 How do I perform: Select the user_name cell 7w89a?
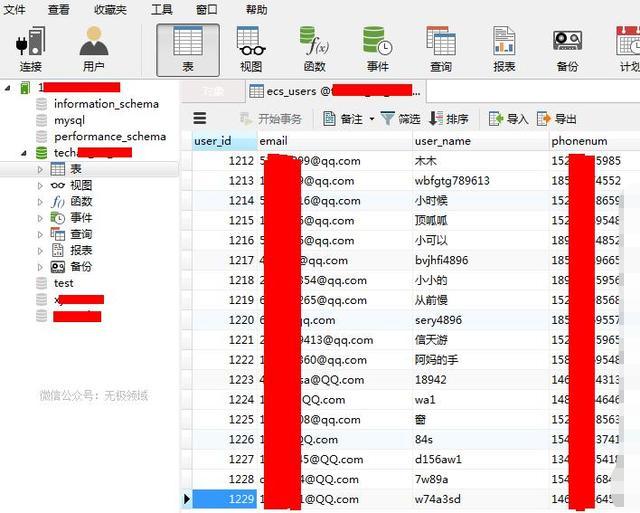[480, 479]
